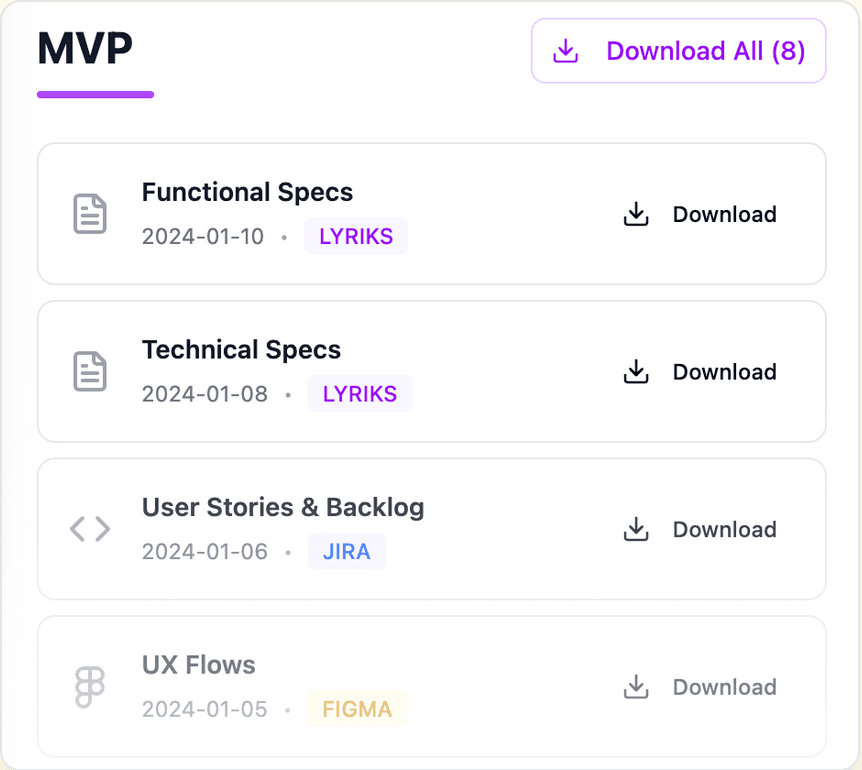
Task: Click download arrow icon for User Stories
Action: [636, 529]
